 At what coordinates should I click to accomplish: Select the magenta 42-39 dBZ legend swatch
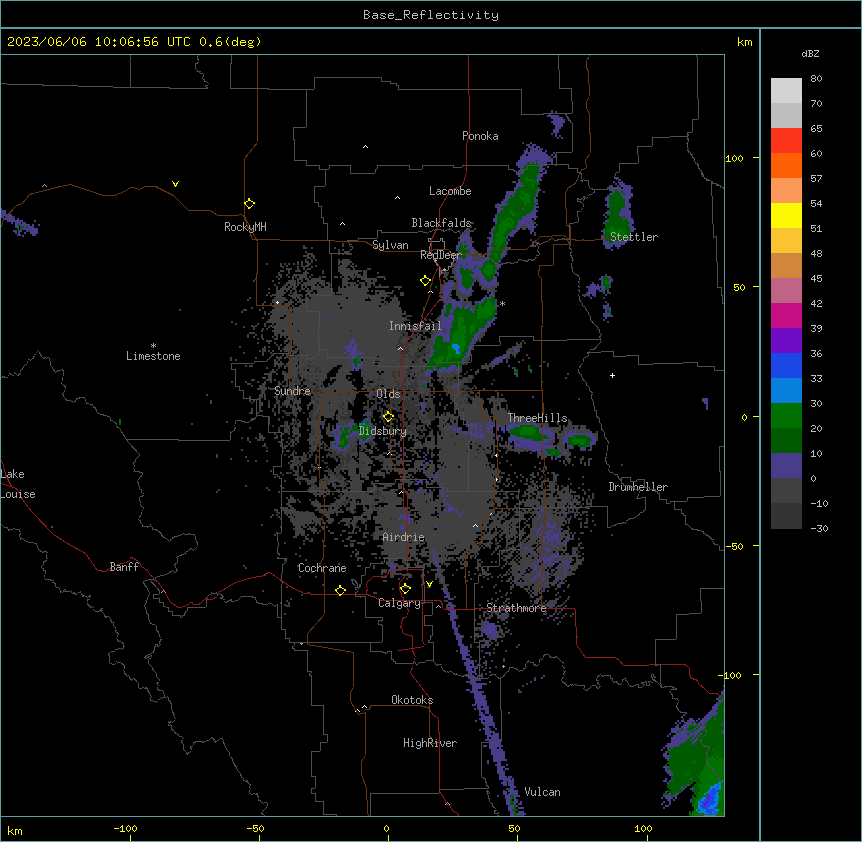(x=786, y=315)
